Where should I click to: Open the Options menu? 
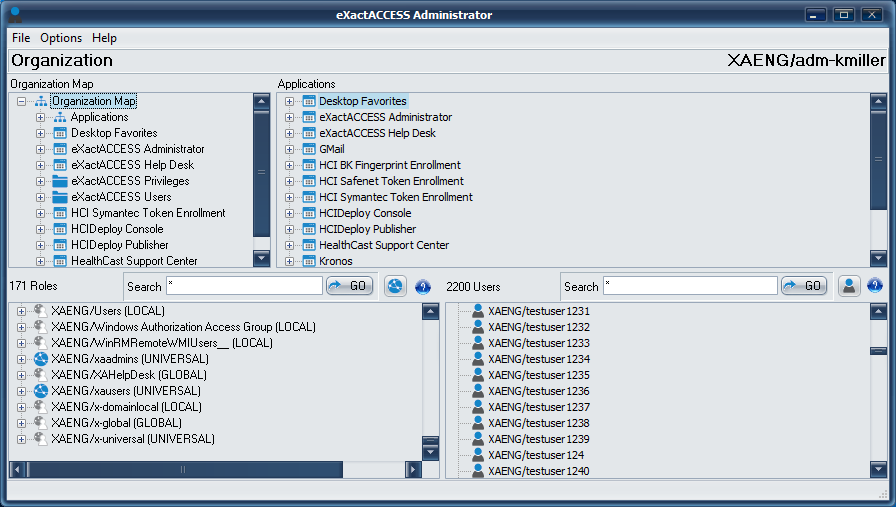(61, 38)
